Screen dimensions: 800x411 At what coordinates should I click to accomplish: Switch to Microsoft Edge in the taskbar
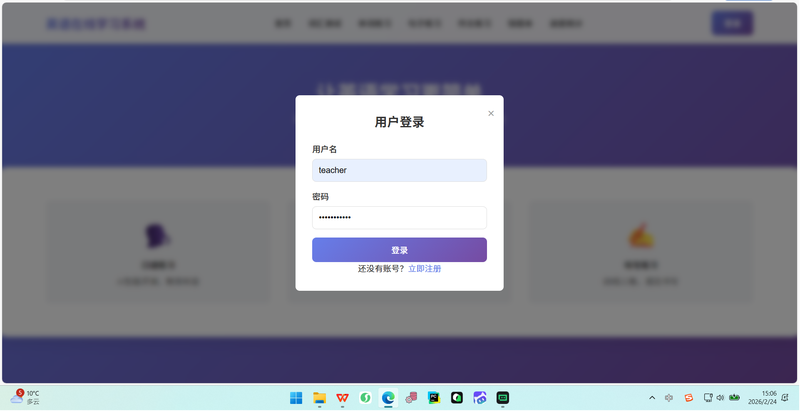388,398
